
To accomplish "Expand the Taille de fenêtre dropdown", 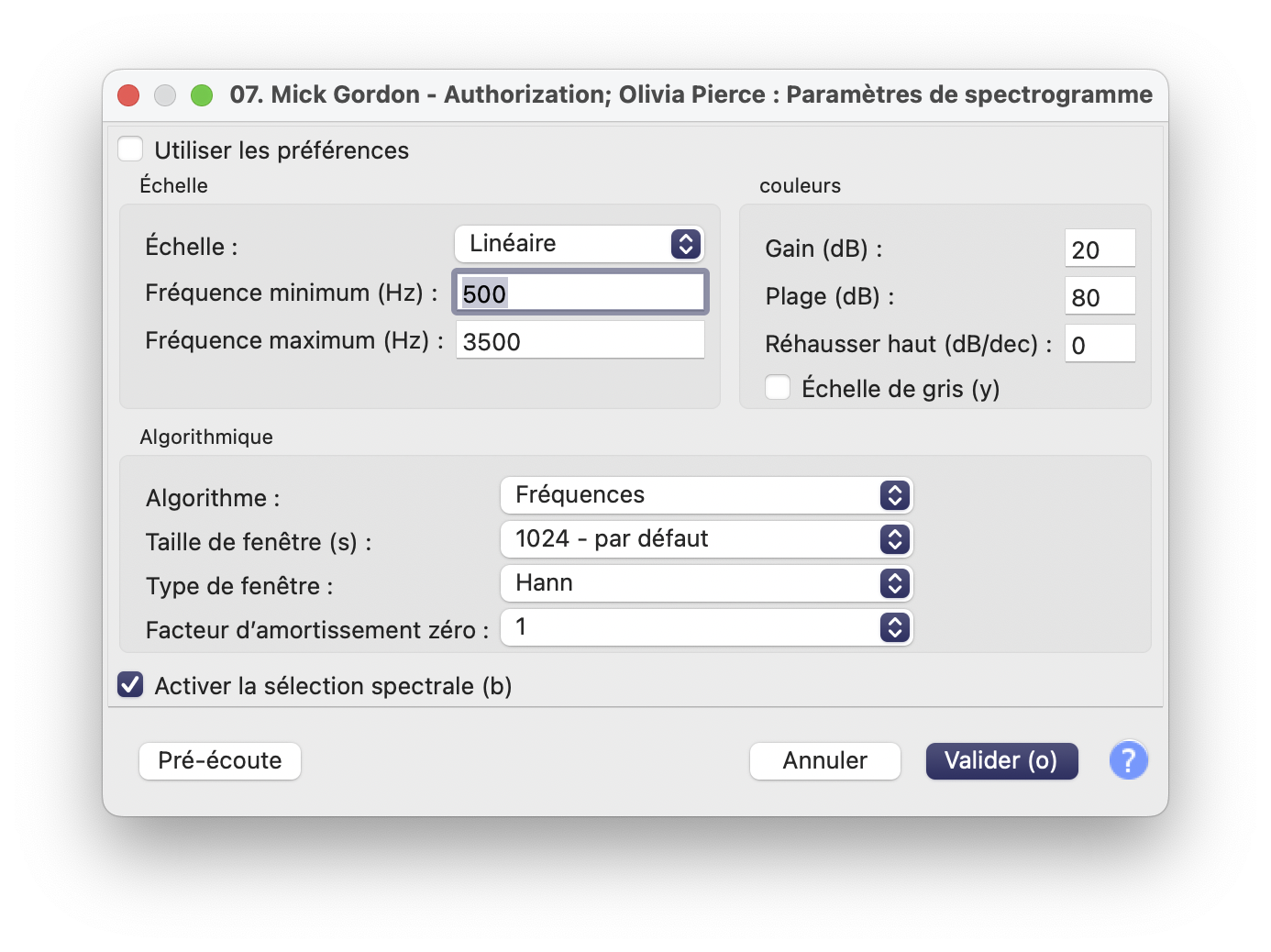I will [706, 539].
